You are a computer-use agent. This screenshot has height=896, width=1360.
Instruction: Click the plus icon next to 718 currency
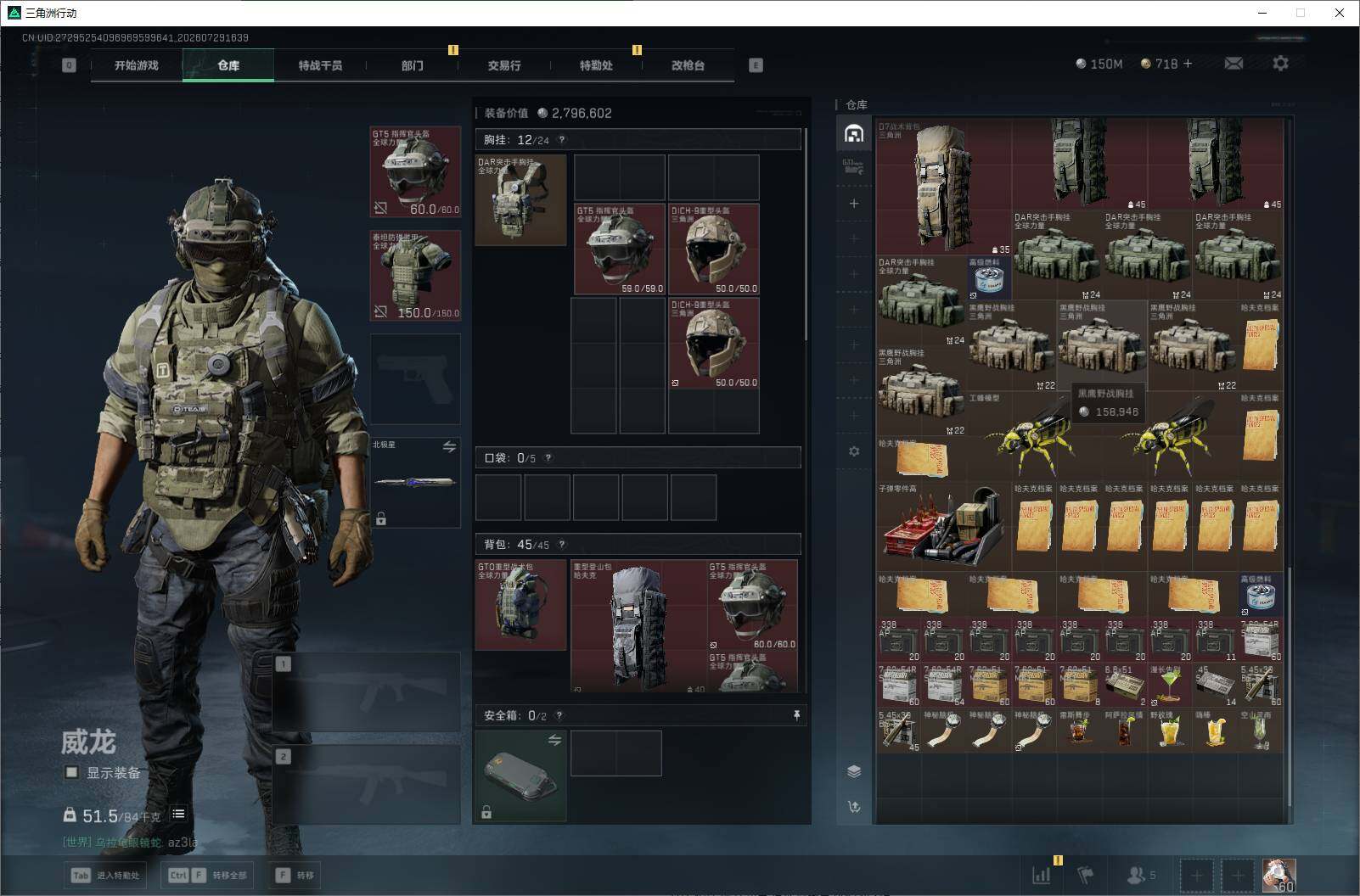(1188, 64)
